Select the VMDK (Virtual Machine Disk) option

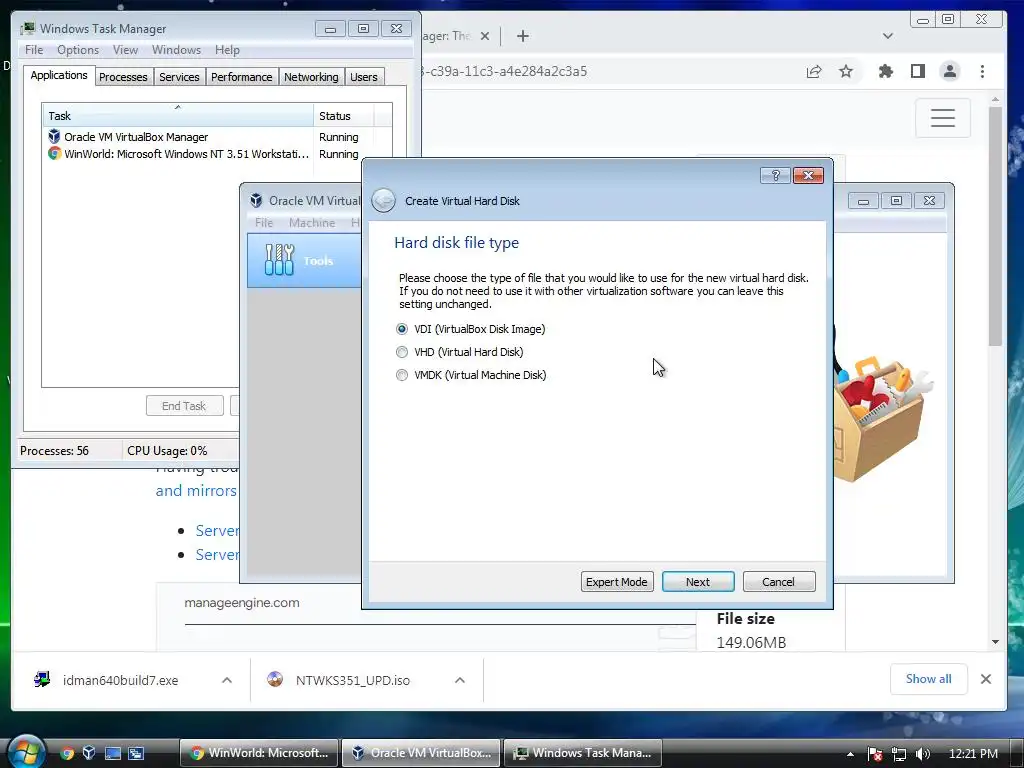(472, 375)
